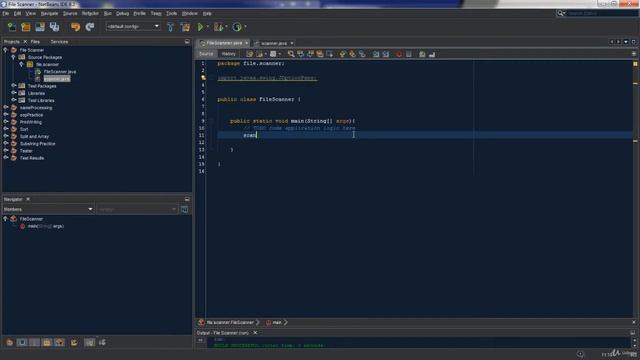Click the Source view button
640x360 pixels.
click(x=206, y=54)
